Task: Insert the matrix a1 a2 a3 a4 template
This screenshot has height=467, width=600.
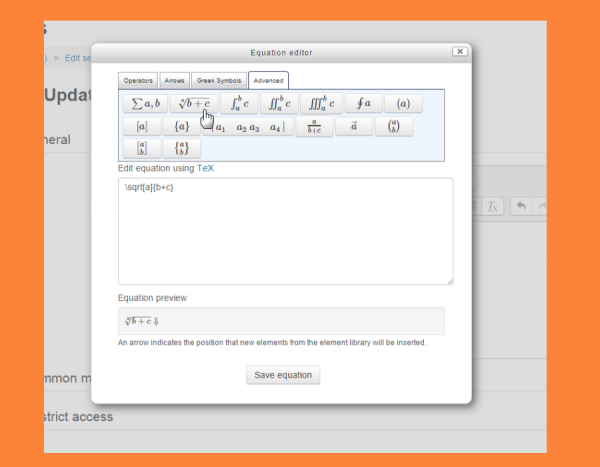Action: coord(250,127)
